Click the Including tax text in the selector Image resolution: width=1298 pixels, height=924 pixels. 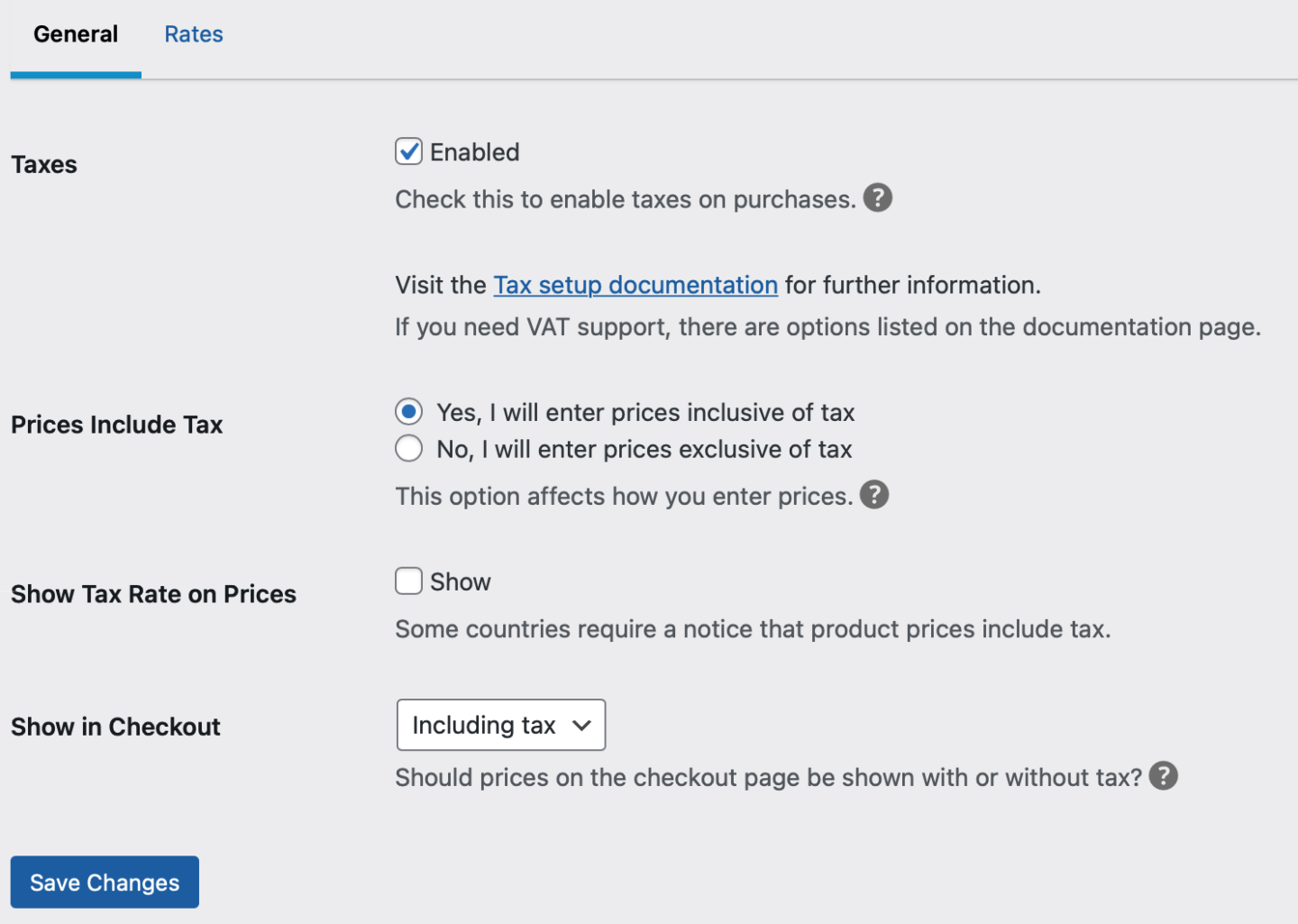click(483, 725)
